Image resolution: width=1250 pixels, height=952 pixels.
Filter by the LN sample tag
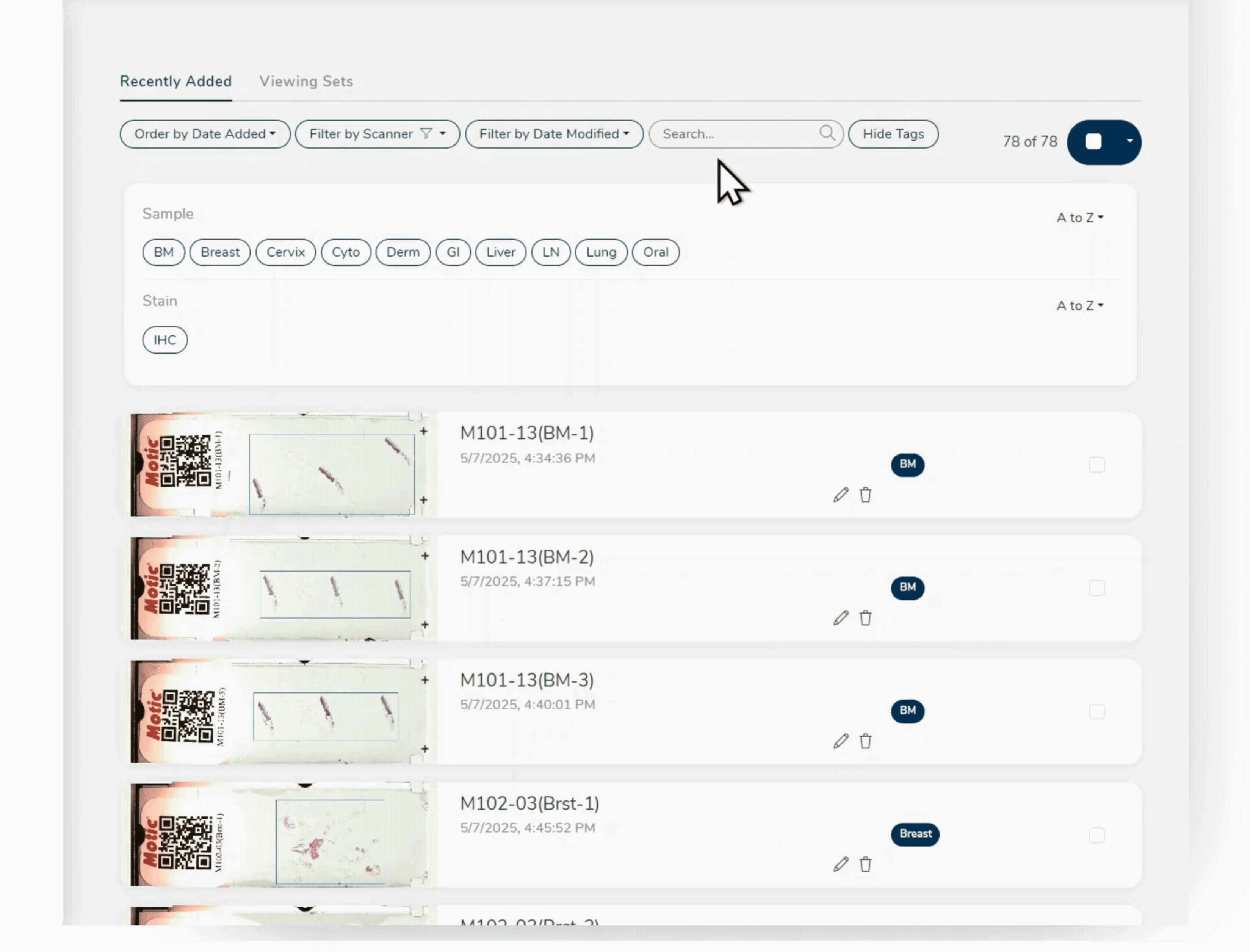coord(551,252)
